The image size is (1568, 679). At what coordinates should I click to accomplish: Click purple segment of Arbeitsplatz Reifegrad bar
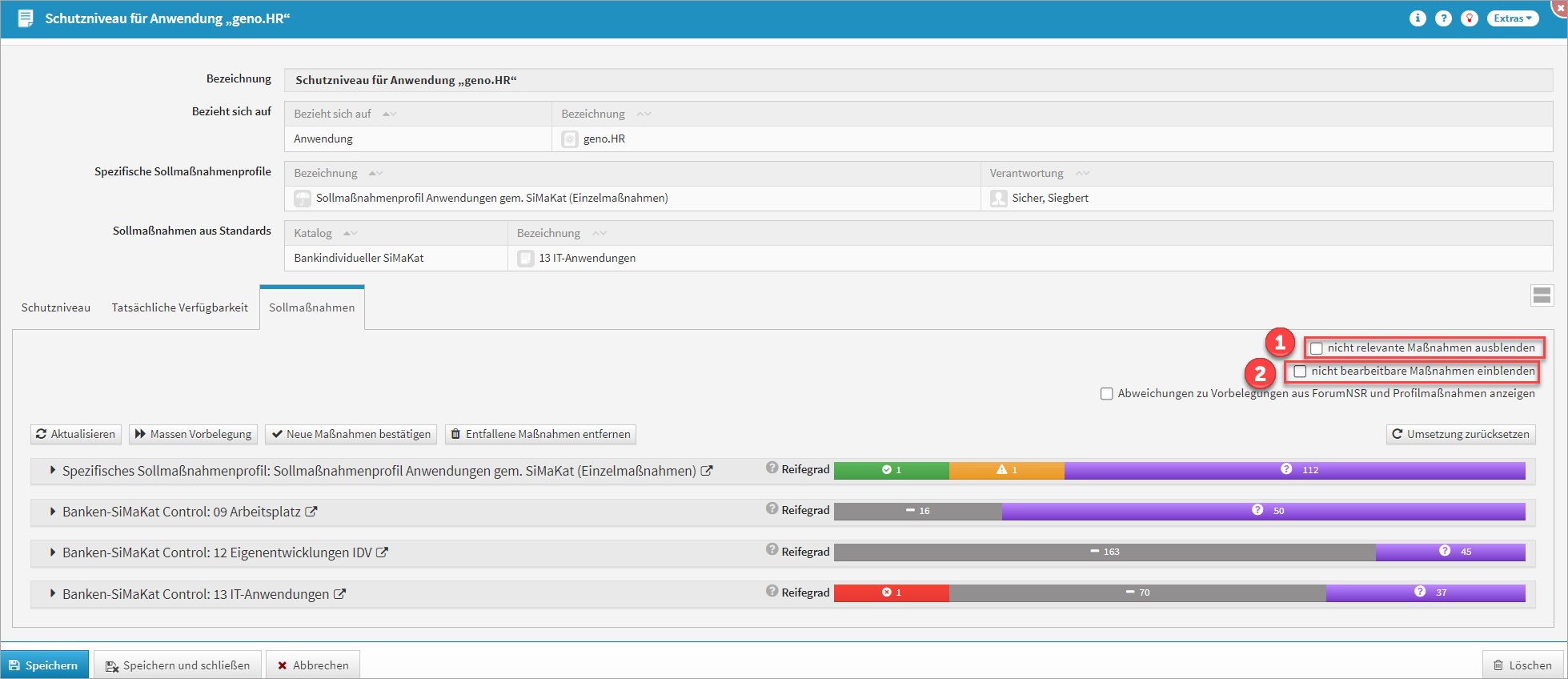point(1262,511)
